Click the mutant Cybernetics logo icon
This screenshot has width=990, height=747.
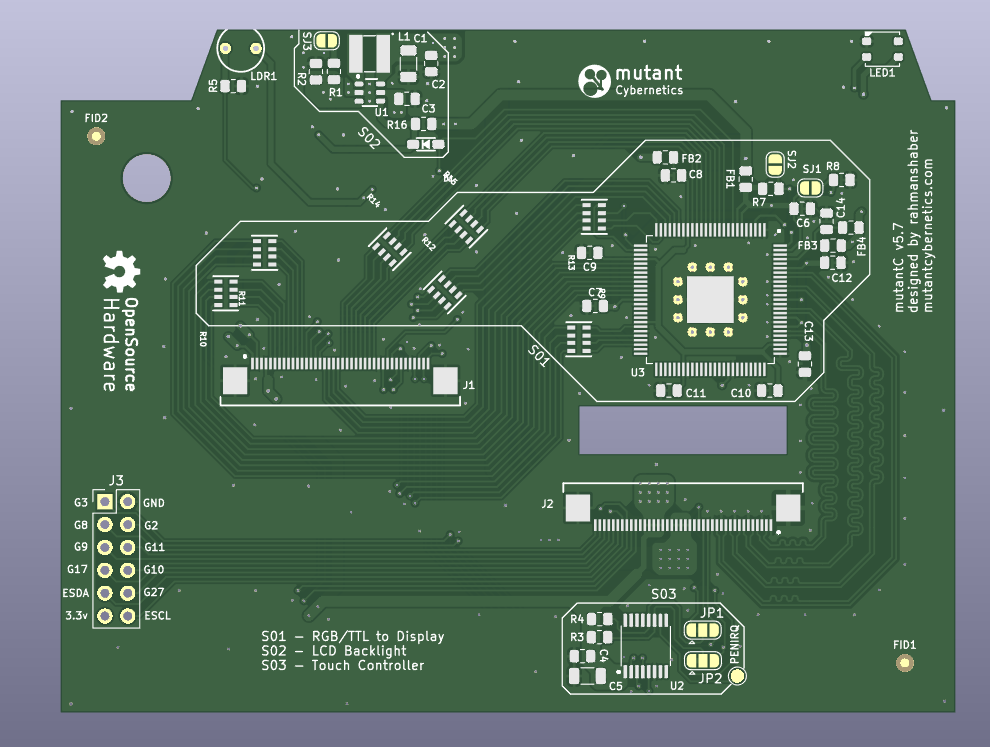click(x=595, y=82)
